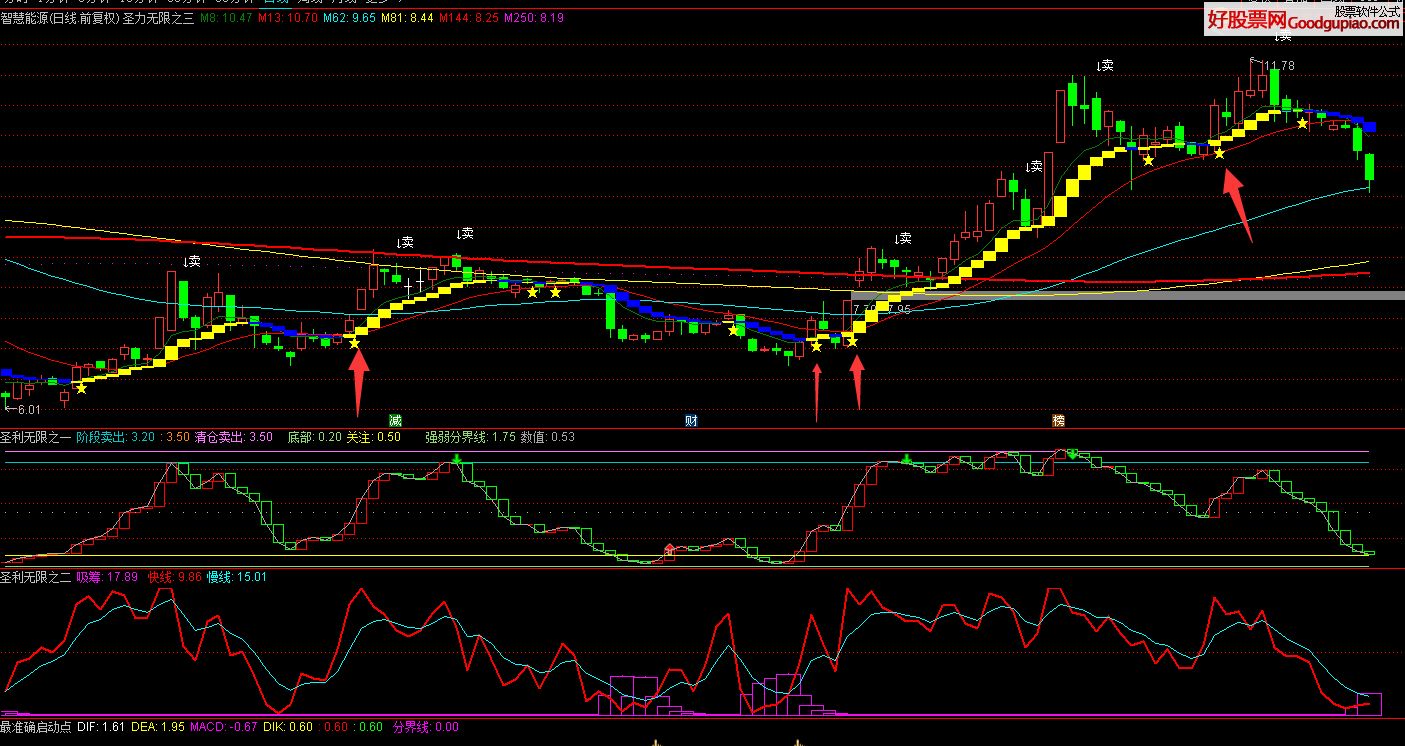Click the 阶段卖出: 3.20 value
This screenshot has height=746, width=1405.
point(116,437)
